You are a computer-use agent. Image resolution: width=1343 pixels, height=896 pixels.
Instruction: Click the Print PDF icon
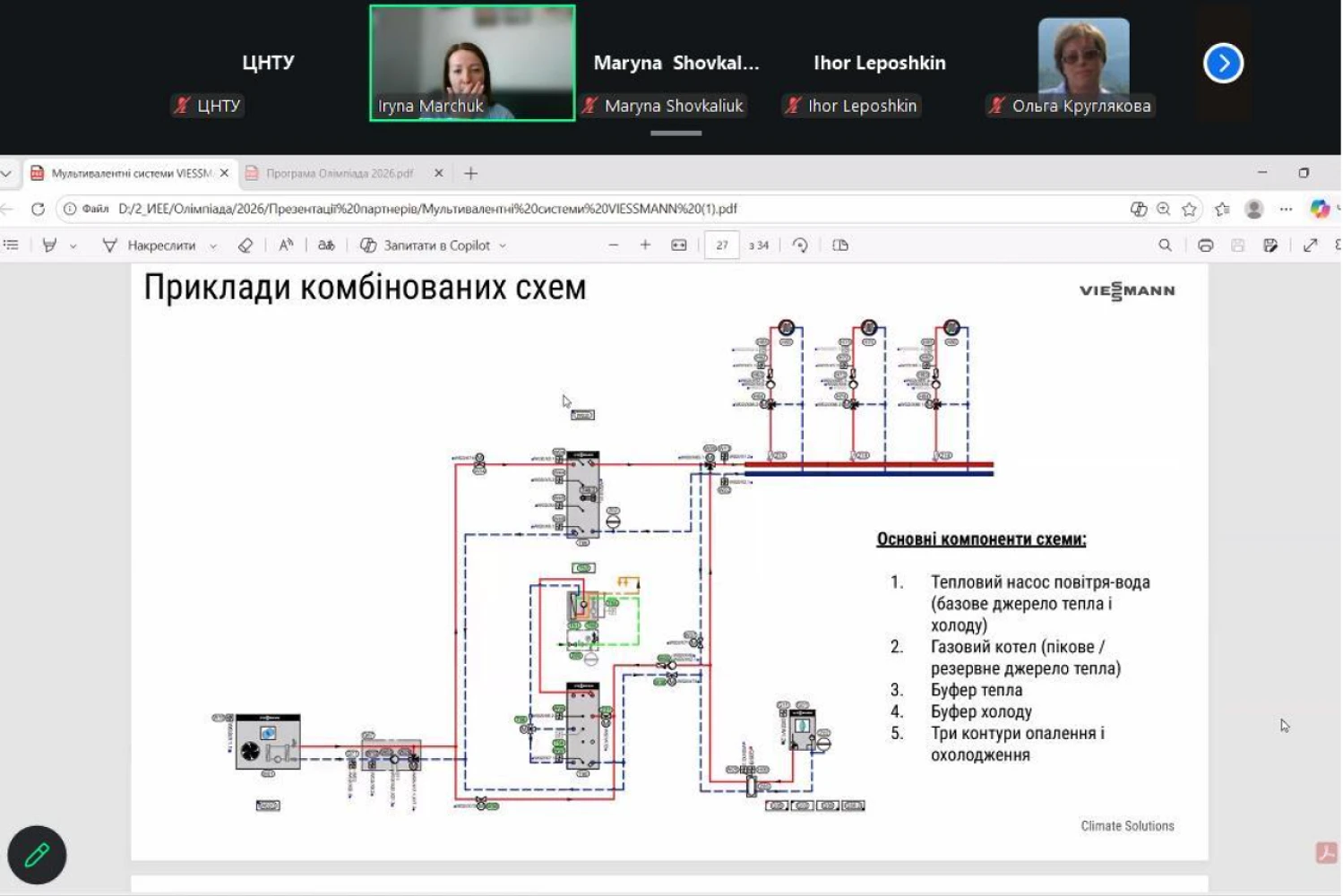(1205, 246)
